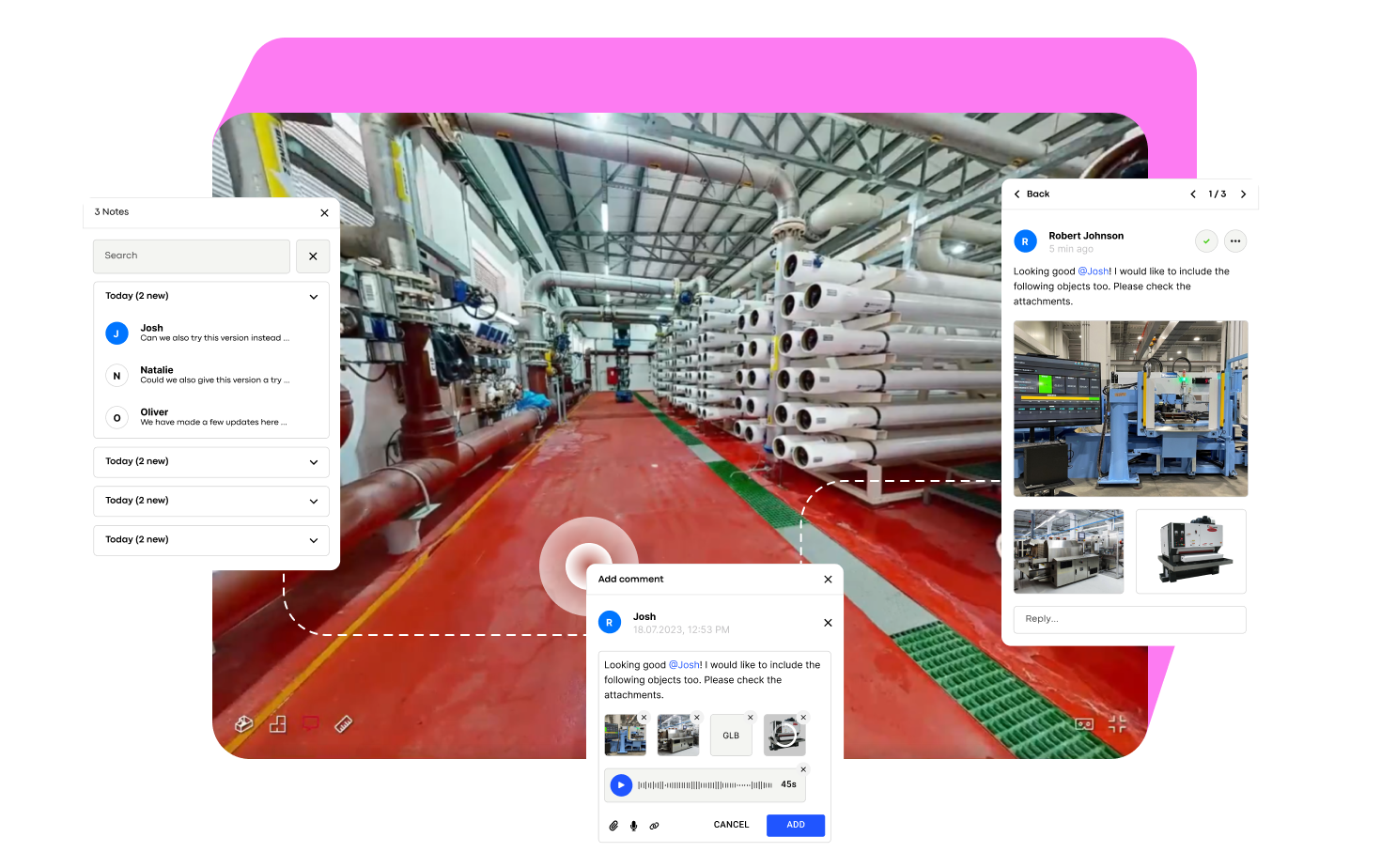This screenshot has width=1381, height=868.
Task: Delete the 45s audio recording
Action: [803, 768]
